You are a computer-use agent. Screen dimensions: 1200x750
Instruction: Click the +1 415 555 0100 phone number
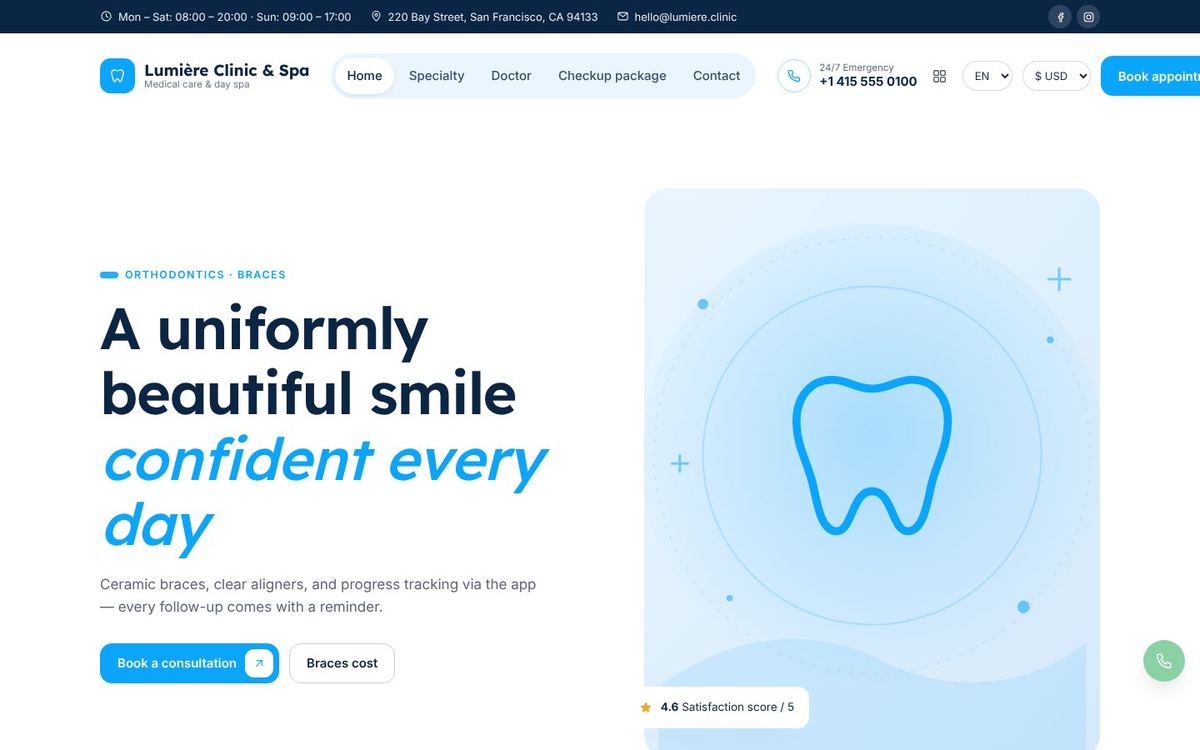[868, 82]
